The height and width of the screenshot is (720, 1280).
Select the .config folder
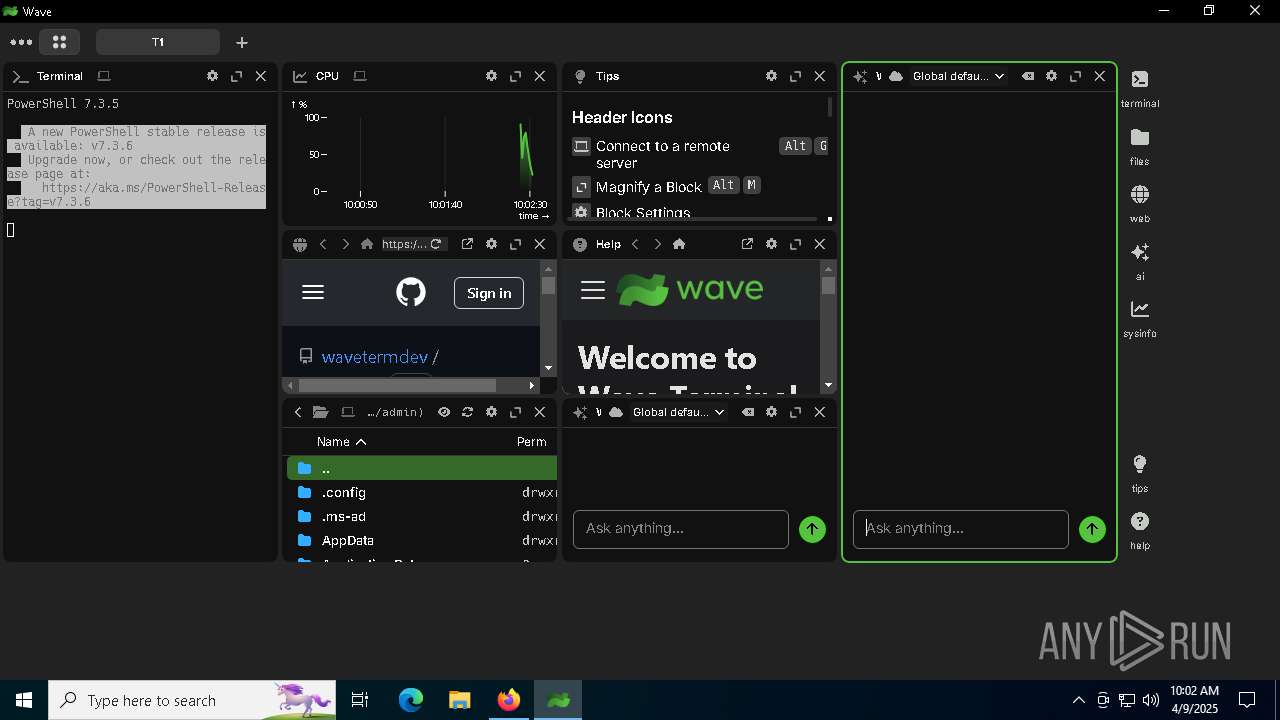click(421, 492)
